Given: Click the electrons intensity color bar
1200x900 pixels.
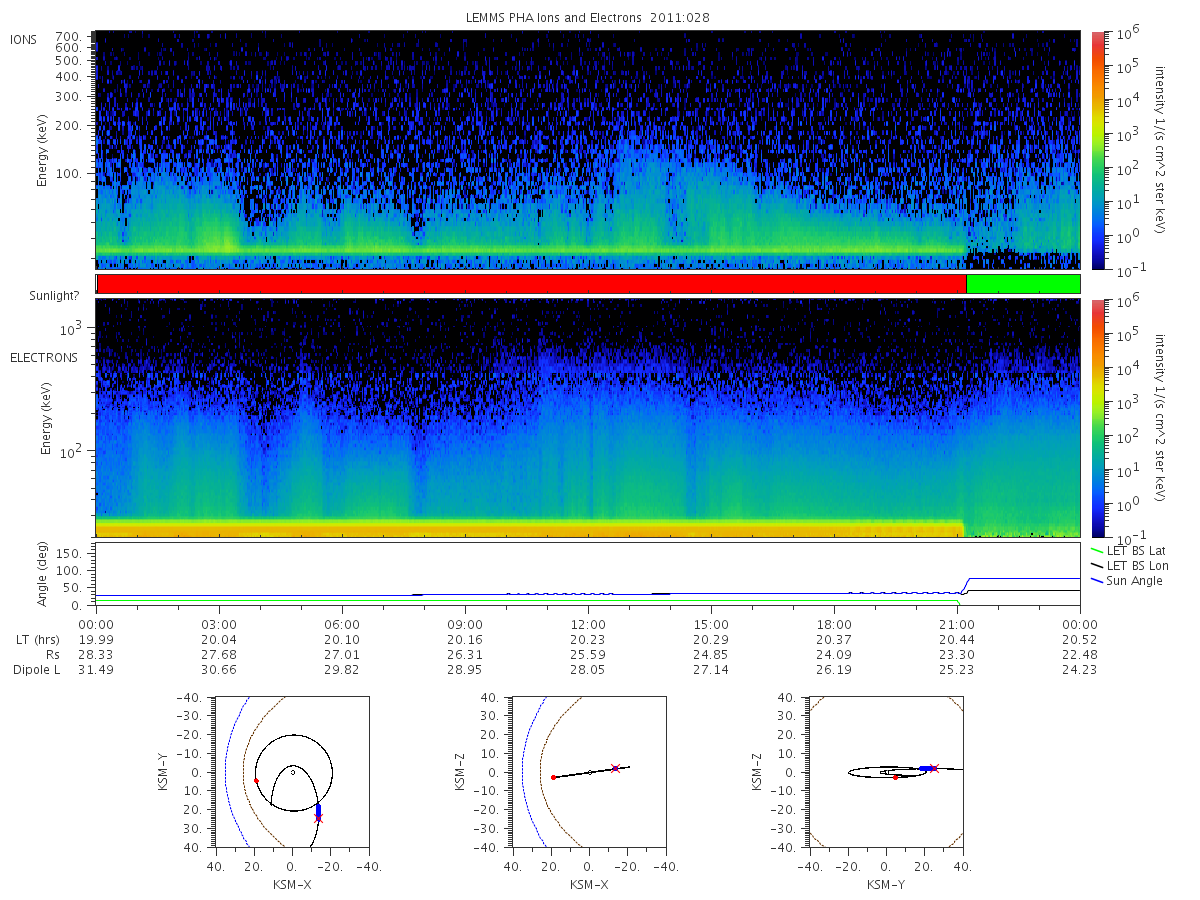Looking at the screenshot, I should pos(1097,418).
